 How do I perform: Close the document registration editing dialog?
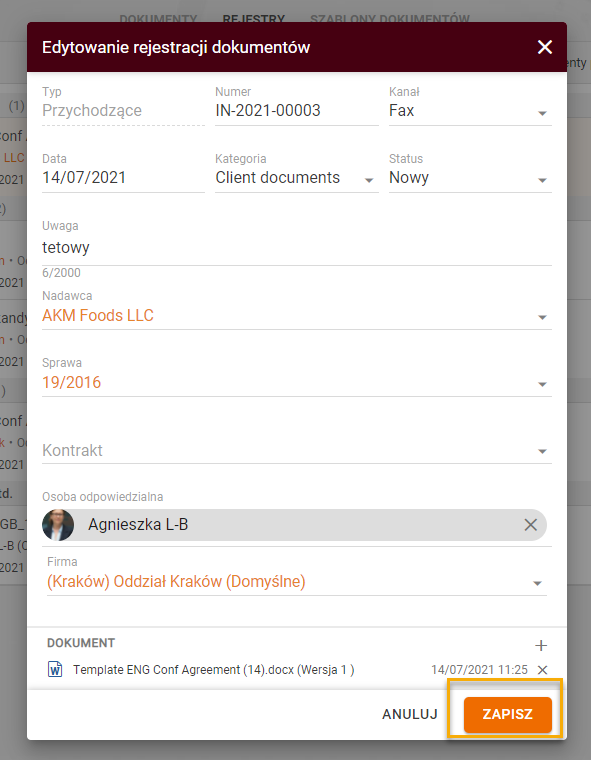point(544,47)
